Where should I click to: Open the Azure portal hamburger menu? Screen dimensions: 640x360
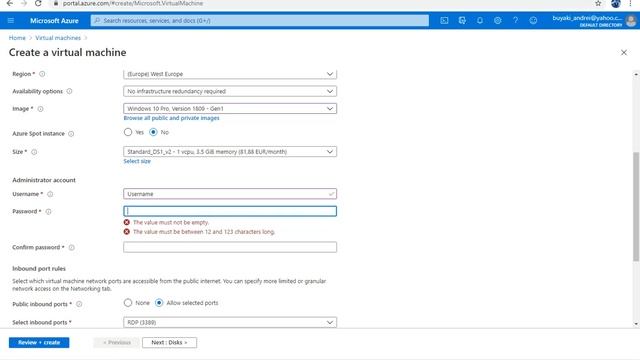coord(11,20)
